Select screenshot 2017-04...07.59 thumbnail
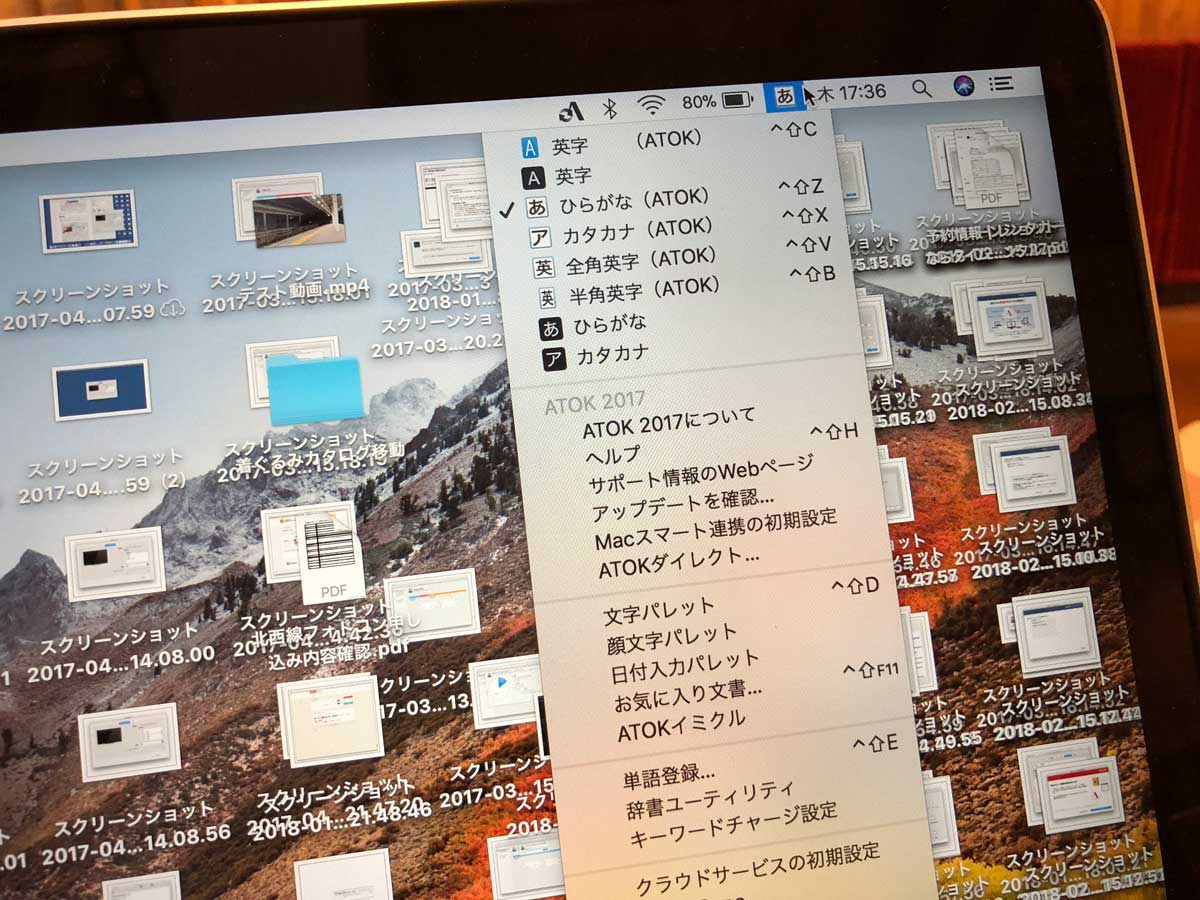1200x900 pixels. pyautogui.click(x=87, y=223)
